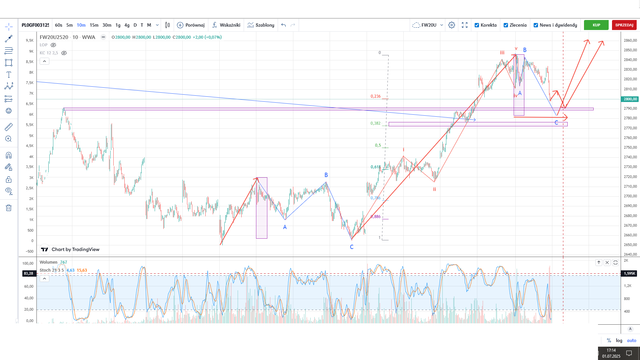640x360 pixels.
Task: Click the current price label on price axis
Action: 630,99
